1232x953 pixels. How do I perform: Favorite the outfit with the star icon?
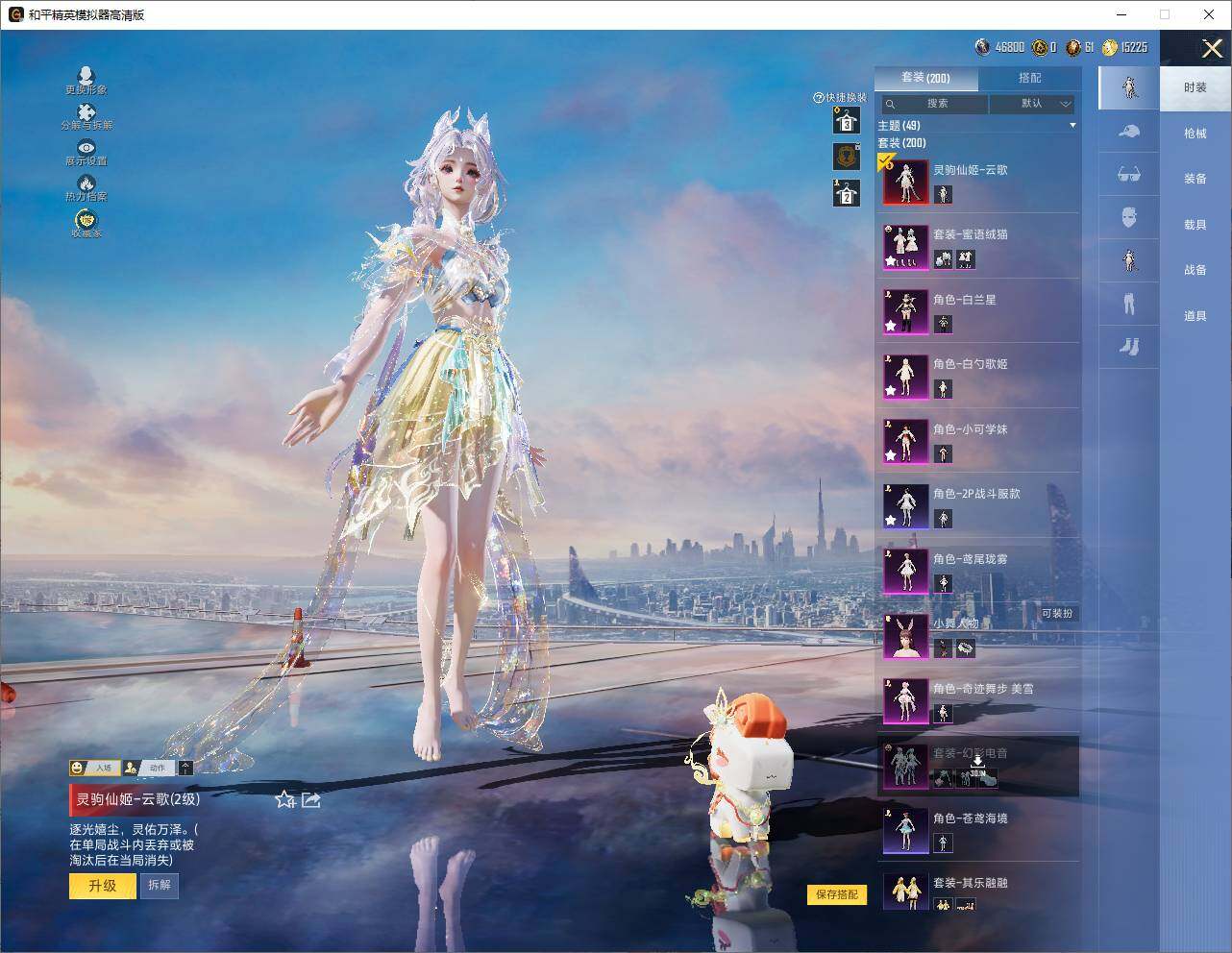coord(285,799)
